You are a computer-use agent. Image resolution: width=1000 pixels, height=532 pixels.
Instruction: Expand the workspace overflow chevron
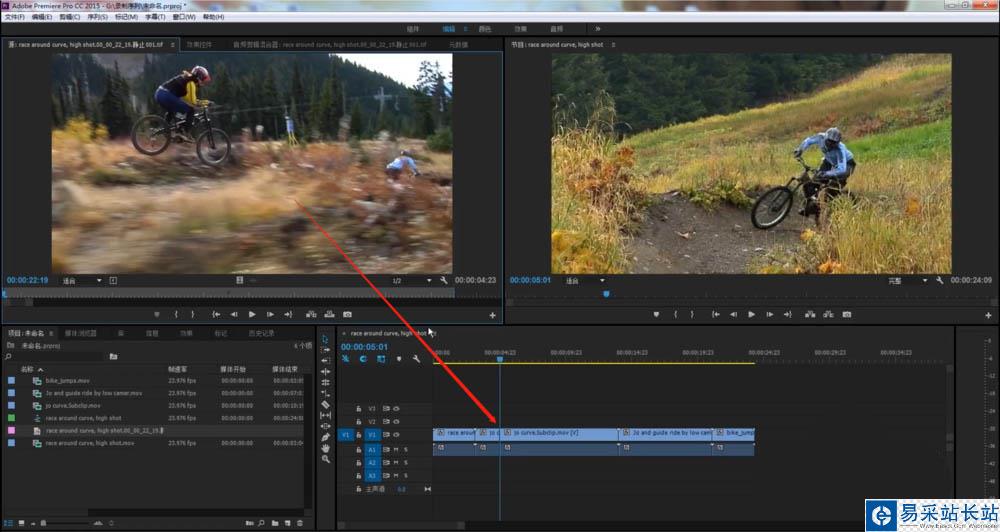(598, 29)
